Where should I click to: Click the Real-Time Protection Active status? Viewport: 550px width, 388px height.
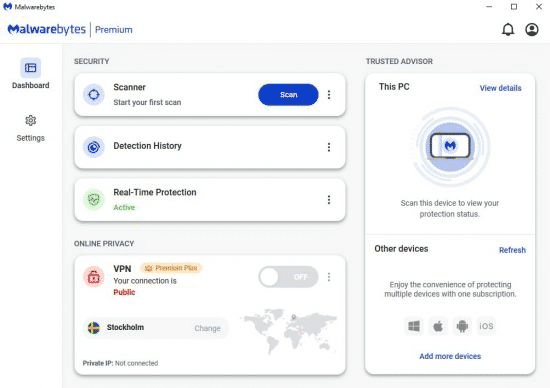tap(124, 207)
